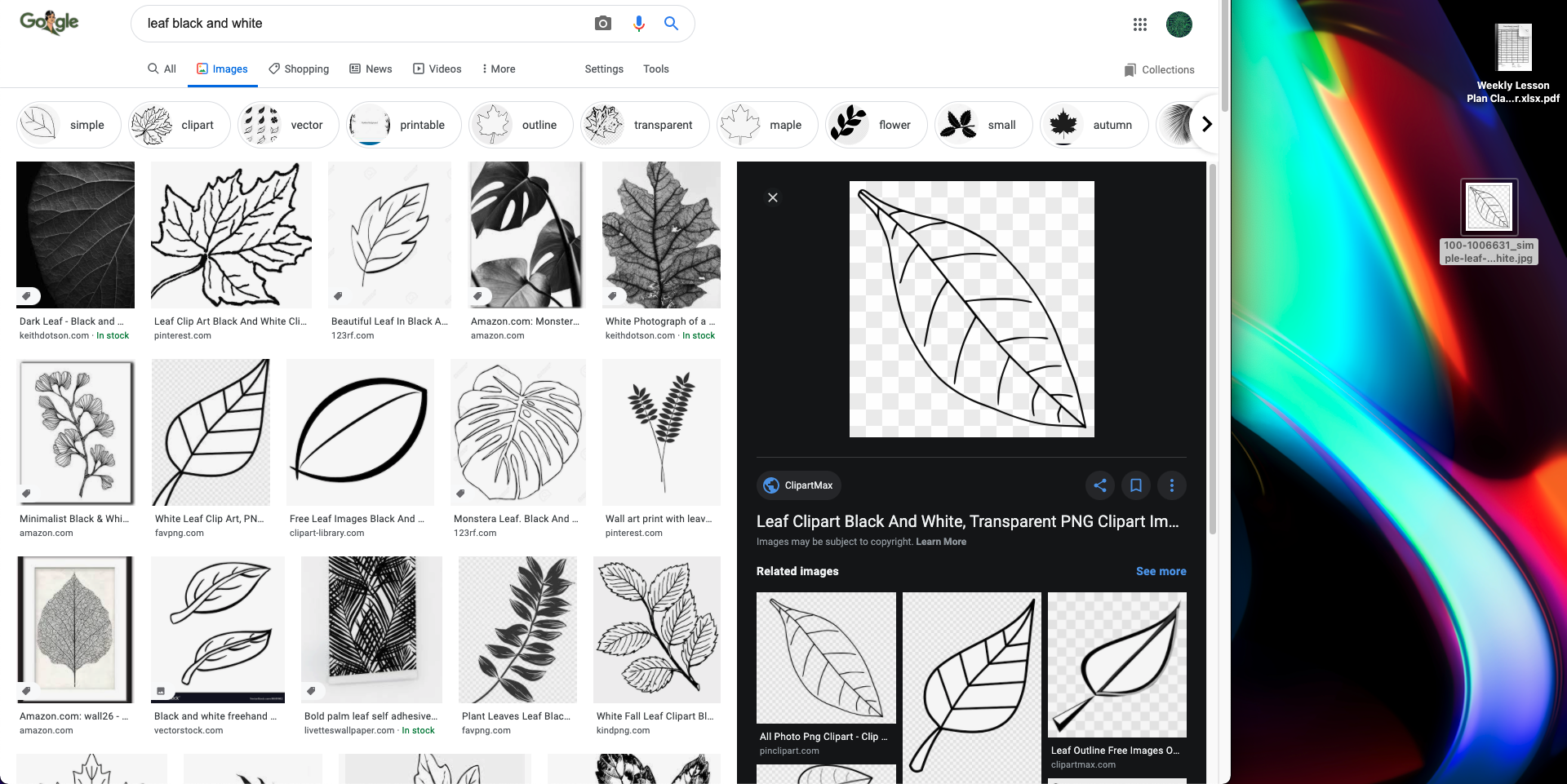Click the Google logo
The width and height of the screenshot is (1567, 784).
click(49, 23)
